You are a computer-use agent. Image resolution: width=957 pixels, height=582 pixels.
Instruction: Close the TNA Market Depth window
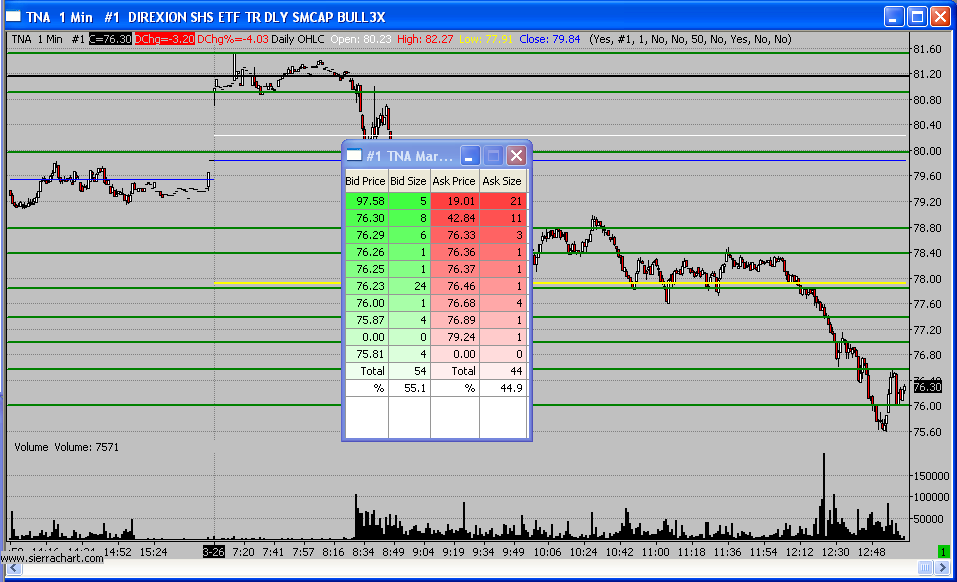[516, 156]
